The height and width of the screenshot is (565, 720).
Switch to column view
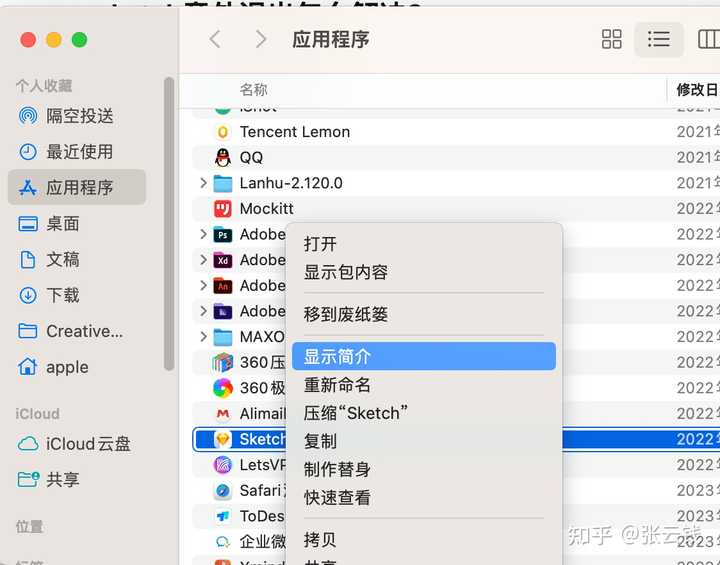(709, 40)
